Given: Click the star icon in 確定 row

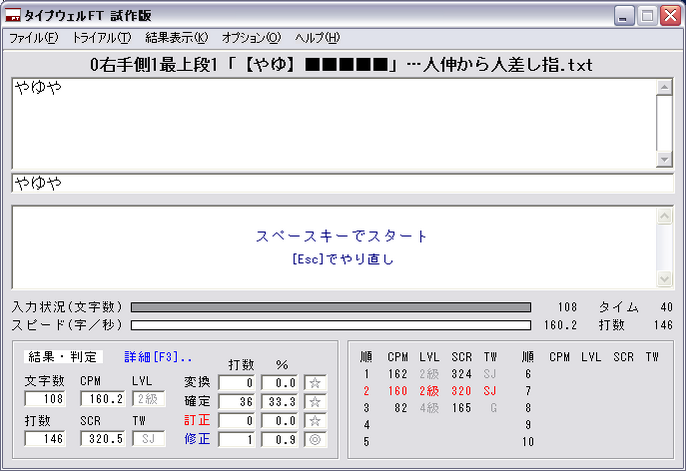Looking at the screenshot, I should click(x=315, y=402).
